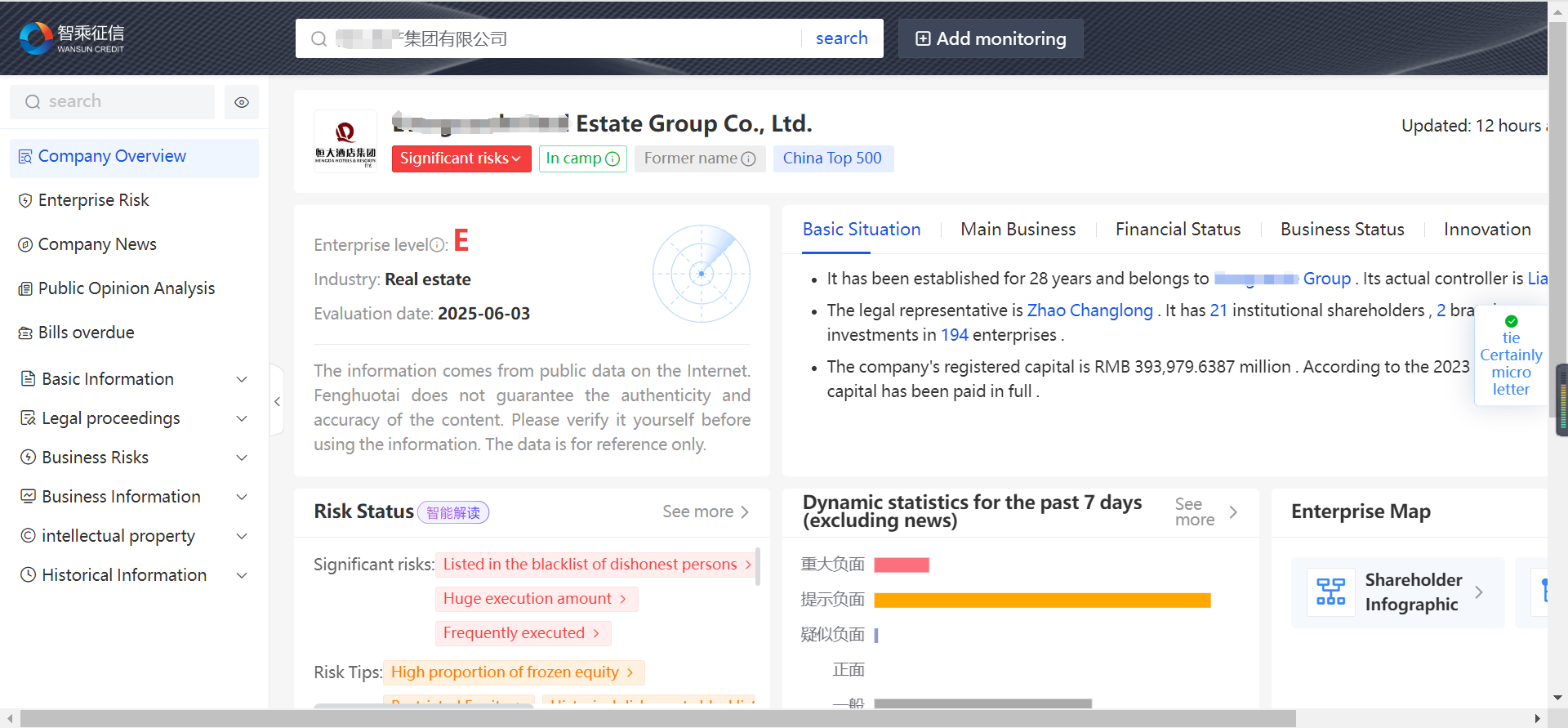Click the Company Overview sidebar icon
Image resolution: width=1568 pixels, height=728 pixels.
point(25,156)
